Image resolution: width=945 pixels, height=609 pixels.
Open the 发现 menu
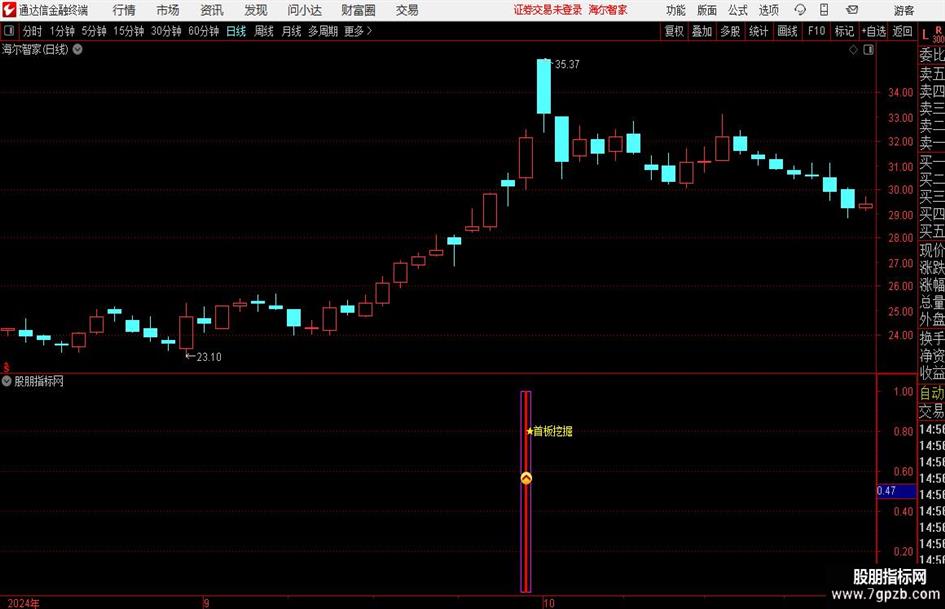256,10
